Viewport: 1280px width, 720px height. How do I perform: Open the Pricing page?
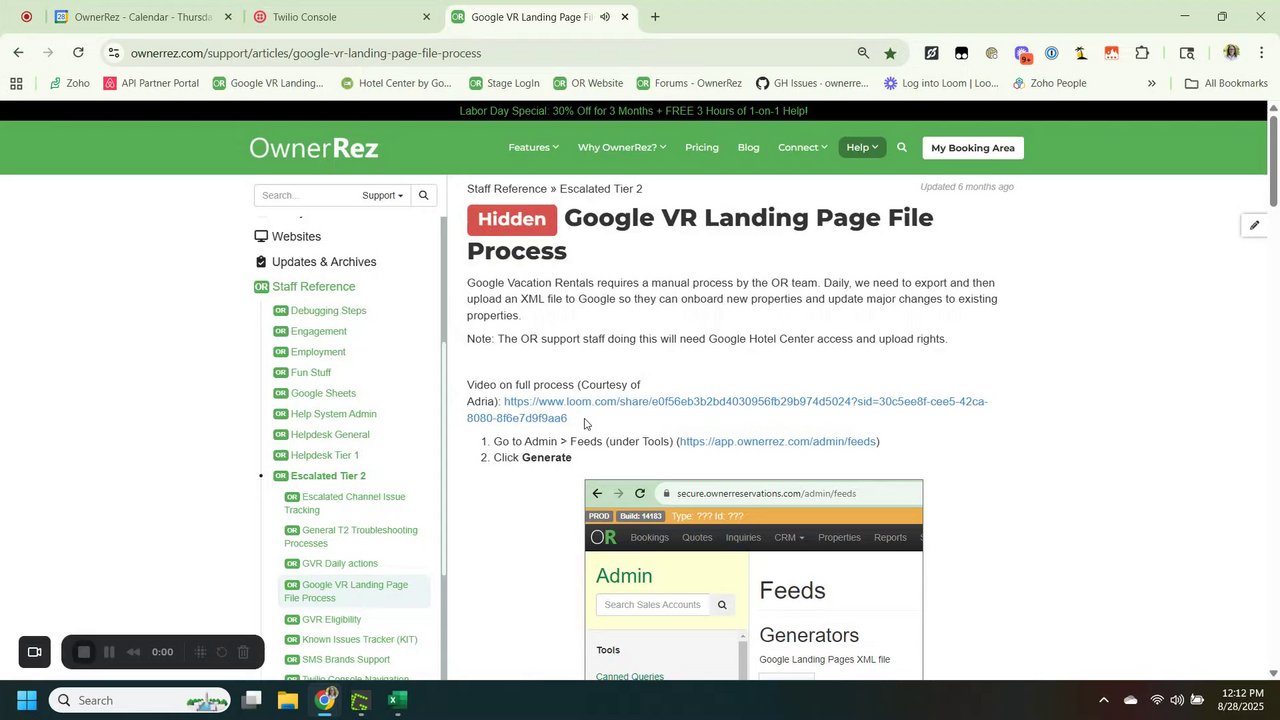pyautogui.click(x=702, y=148)
